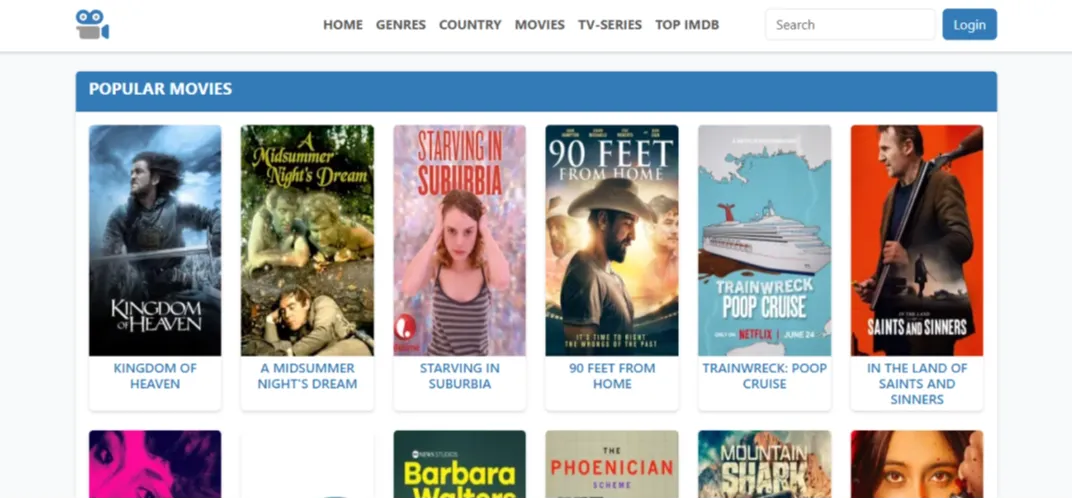Image resolution: width=1073 pixels, height=499 pixels.
Task: Select A Midsummer Night's Dream poster
Action: pyautogui.click(x=307, y=240)
